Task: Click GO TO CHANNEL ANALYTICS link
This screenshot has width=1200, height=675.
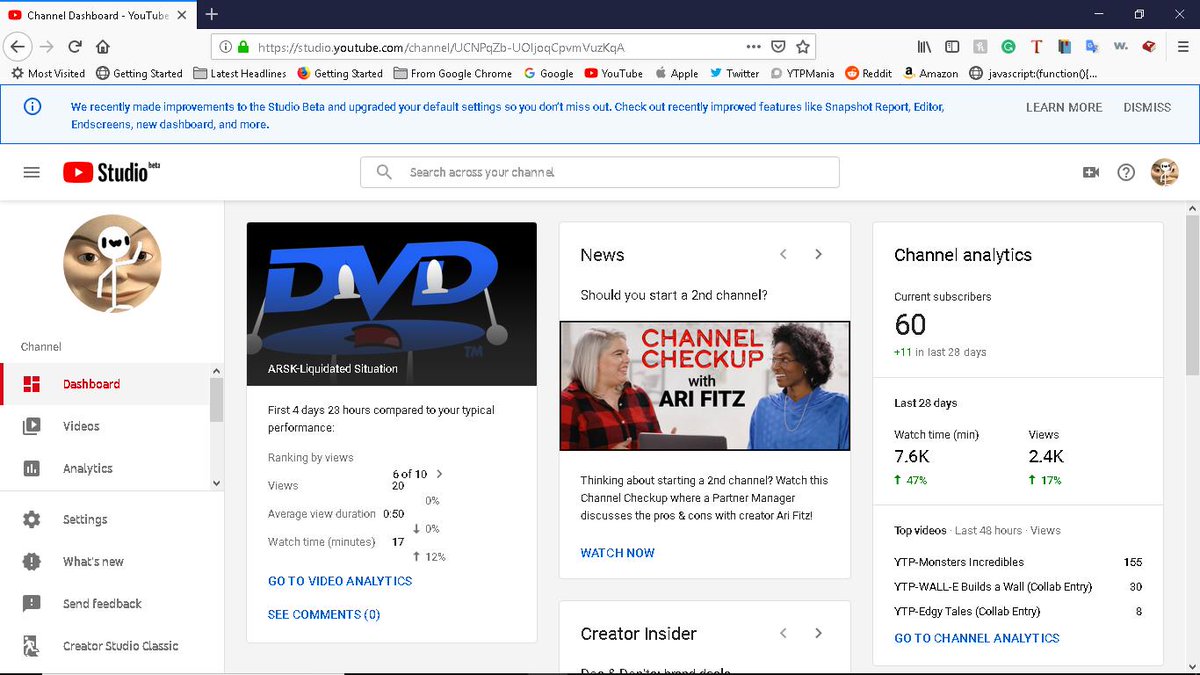Action: [977, 638]
